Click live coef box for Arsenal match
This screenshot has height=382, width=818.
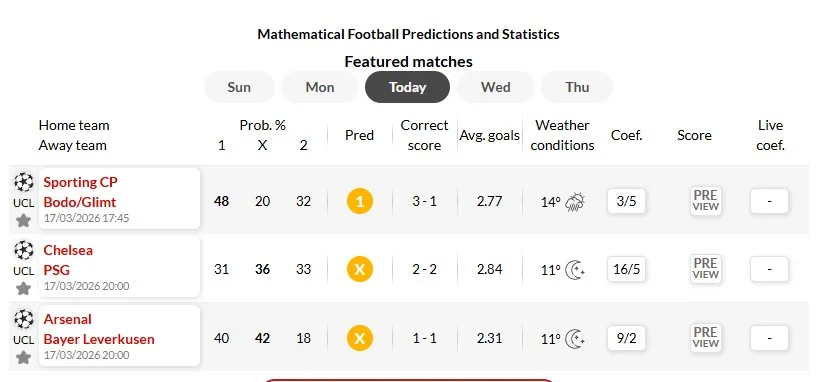769,338
